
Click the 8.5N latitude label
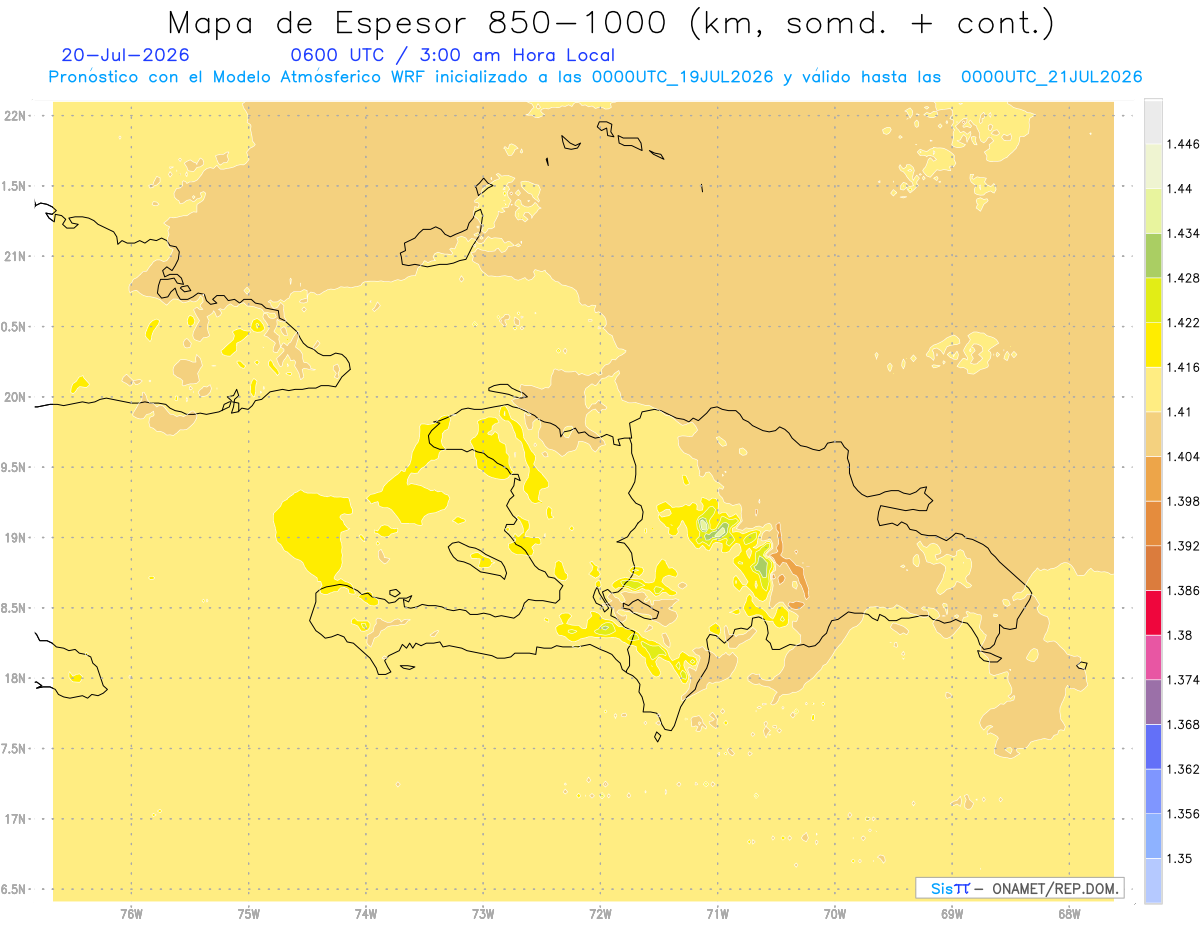click(15, 608)
